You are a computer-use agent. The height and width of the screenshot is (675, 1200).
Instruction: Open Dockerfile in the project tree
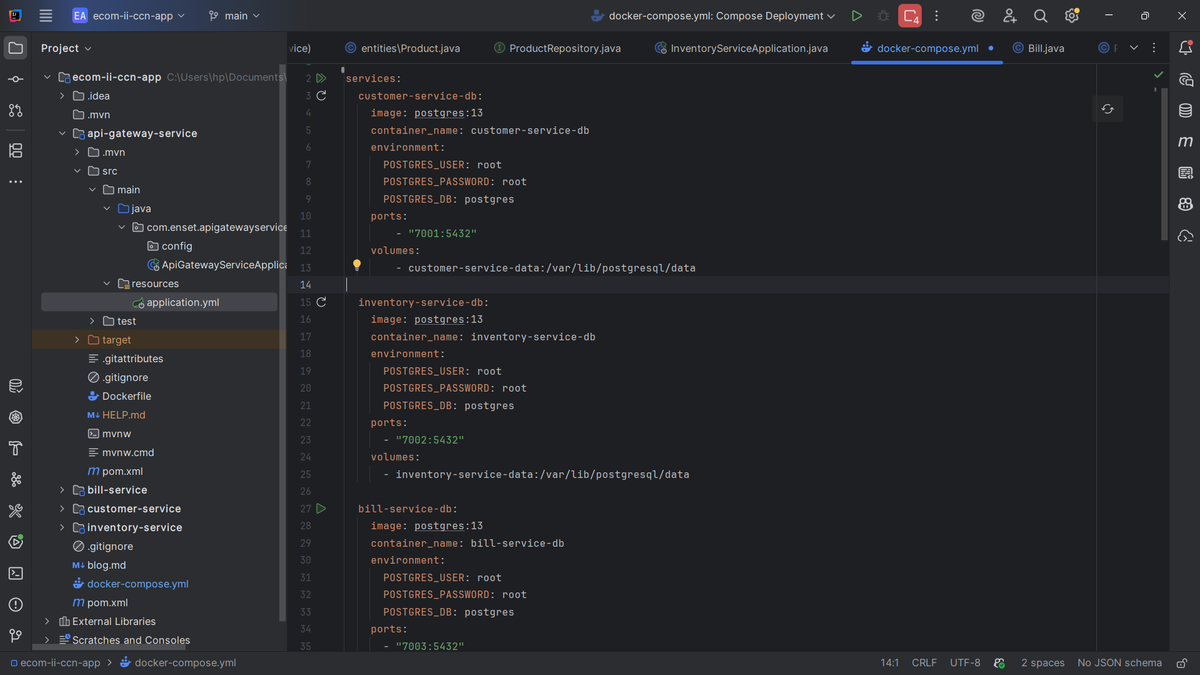tap(126, 396)
